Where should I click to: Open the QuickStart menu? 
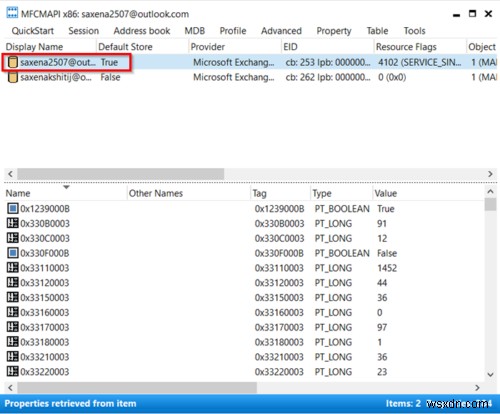click(33, 31)
